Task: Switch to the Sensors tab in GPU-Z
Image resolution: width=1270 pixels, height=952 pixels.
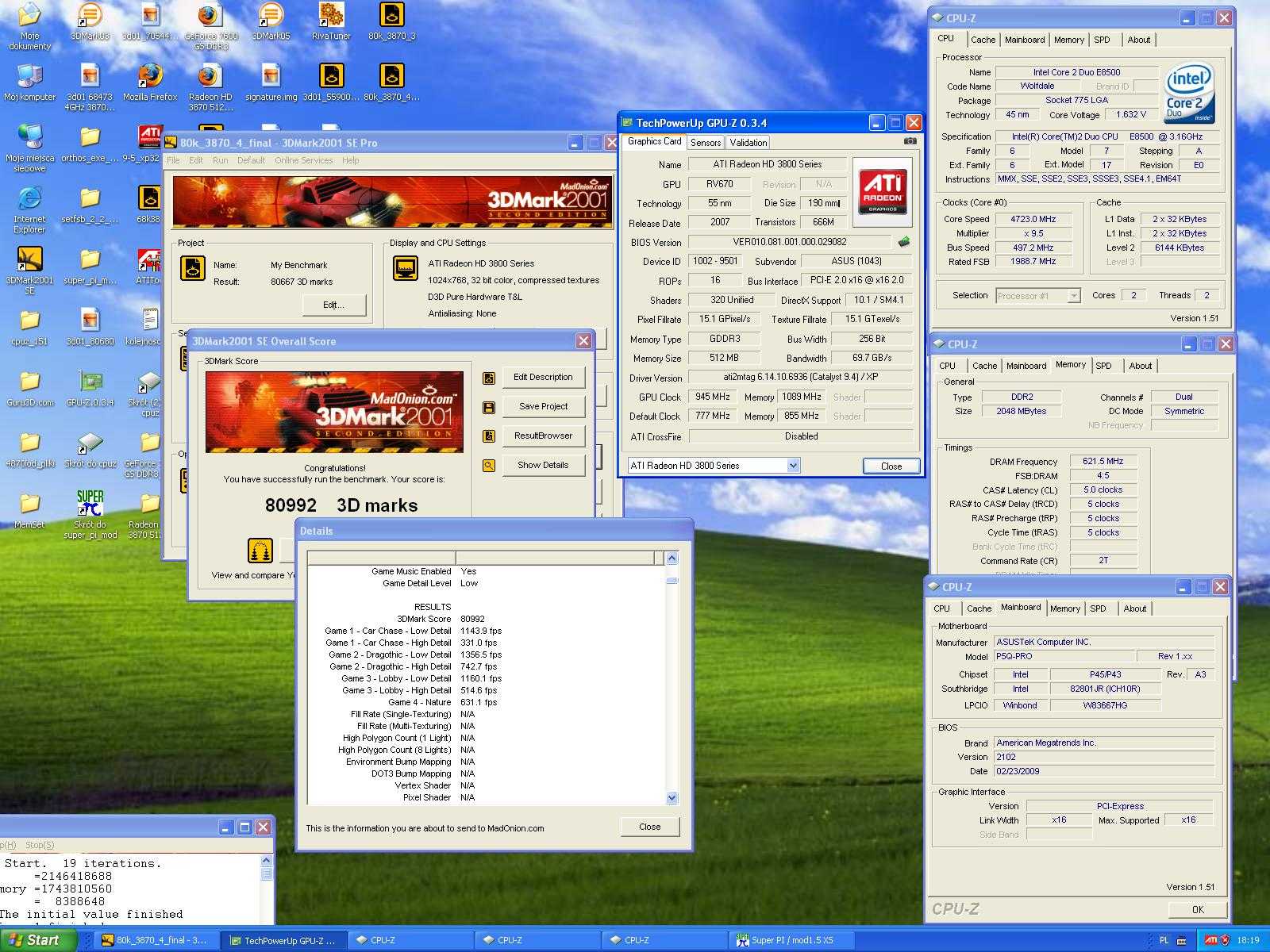Action: 705,143
